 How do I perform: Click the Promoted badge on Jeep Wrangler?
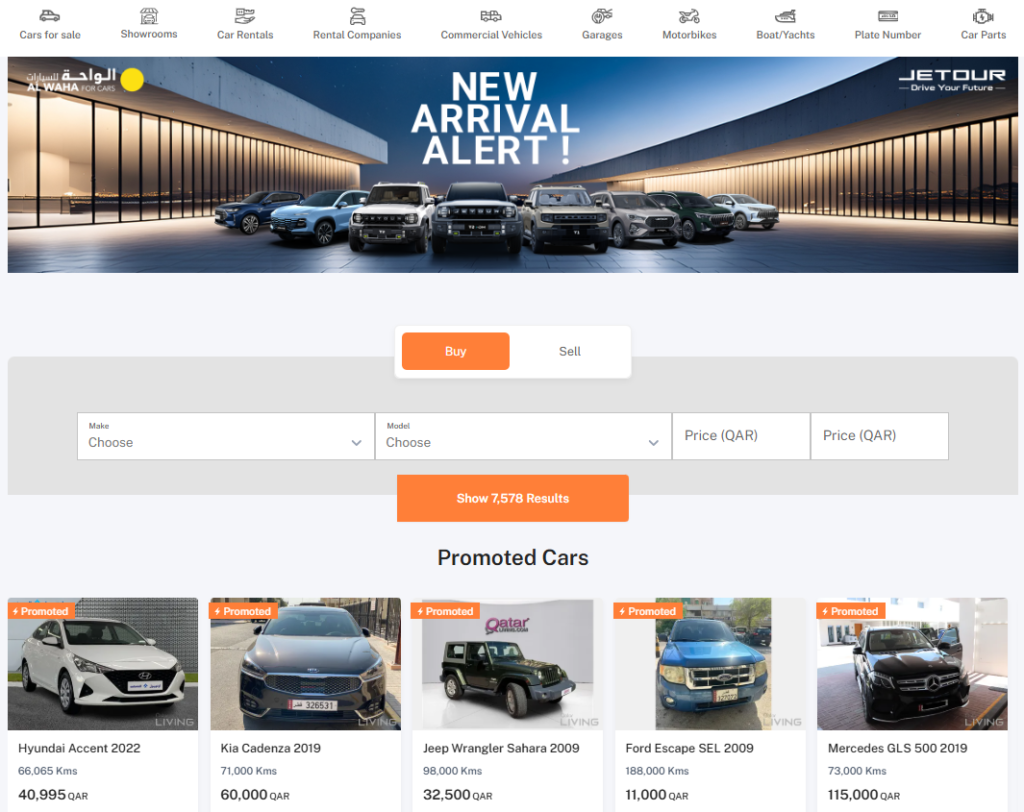[447, 611]
